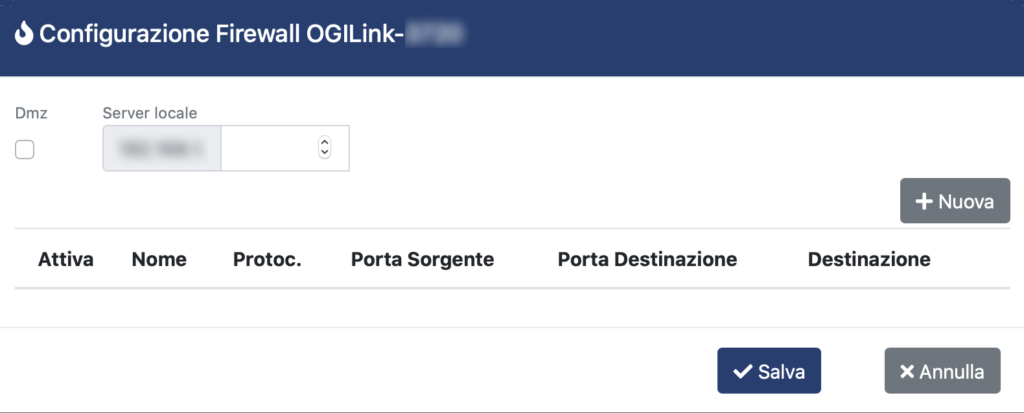Screen dimensions: 1024x413
Task: Click the X icon on the Annulla button
Action: click(907, 372)
